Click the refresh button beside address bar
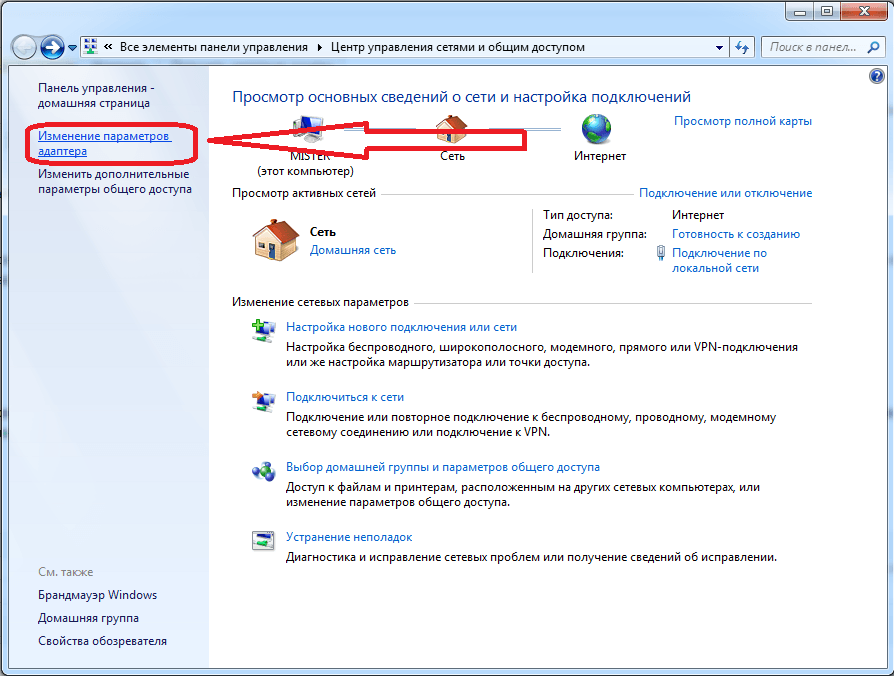This screenshot has height=676, width=894. point(742,47)
